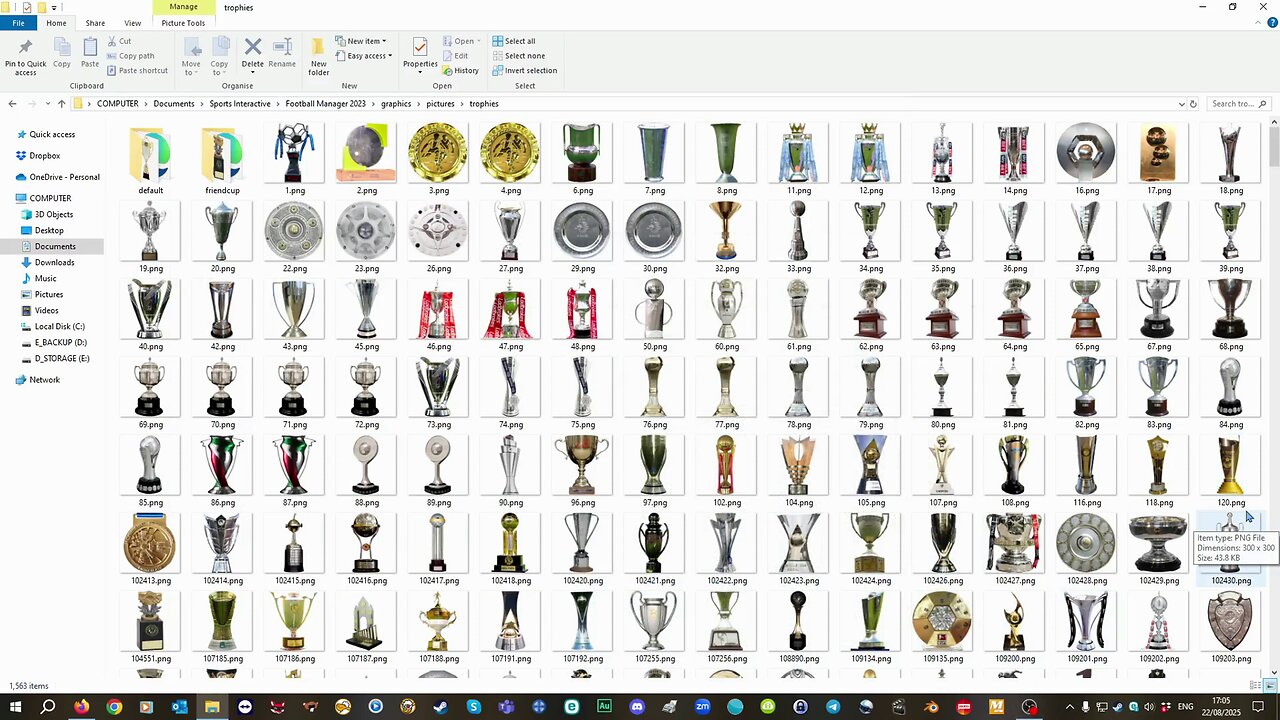Expand the address bar history dropdown

(x=1181, y=104)
